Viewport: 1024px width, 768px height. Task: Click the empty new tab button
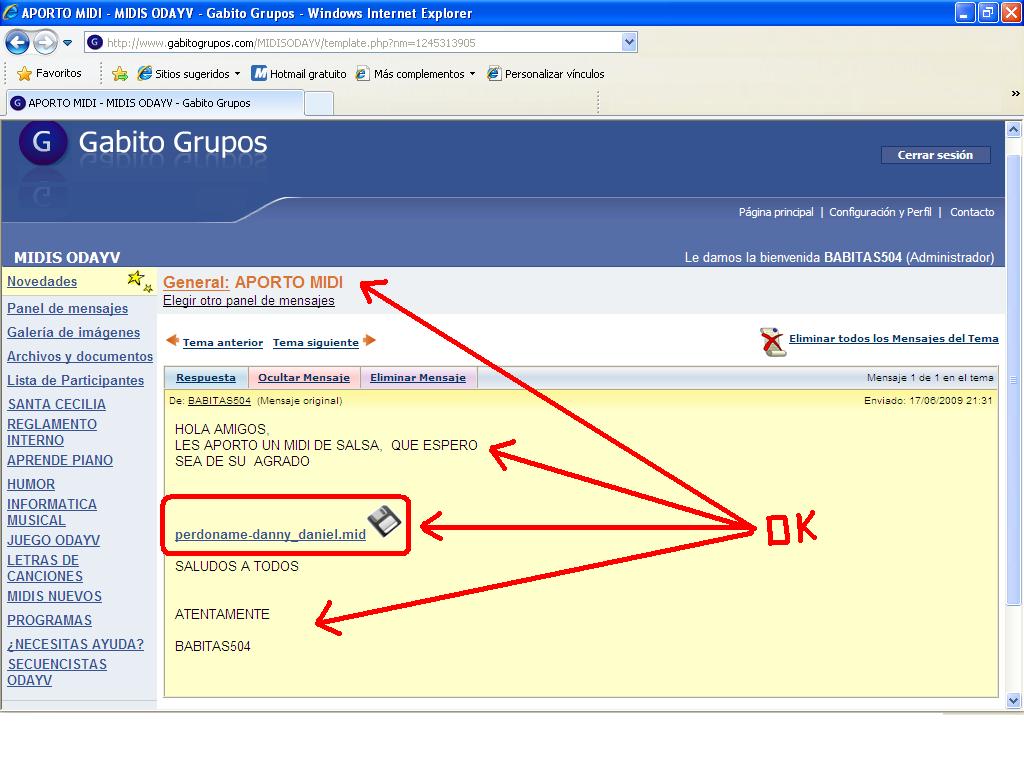tap(318, 103)
